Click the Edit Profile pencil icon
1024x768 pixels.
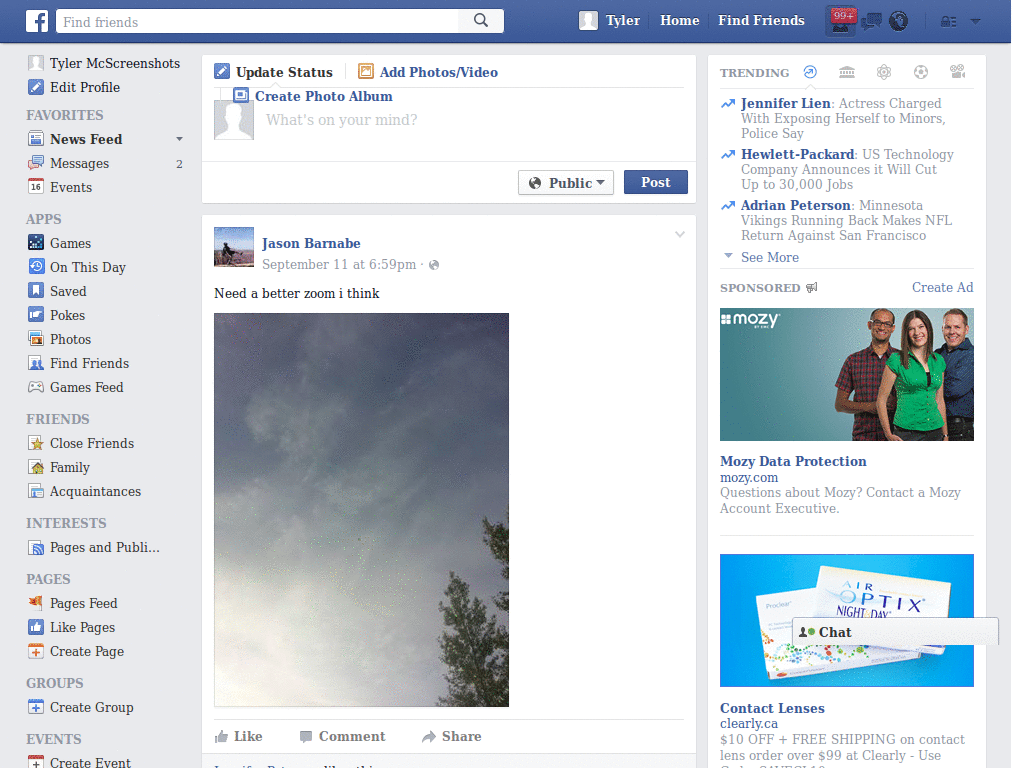[36, 87]
